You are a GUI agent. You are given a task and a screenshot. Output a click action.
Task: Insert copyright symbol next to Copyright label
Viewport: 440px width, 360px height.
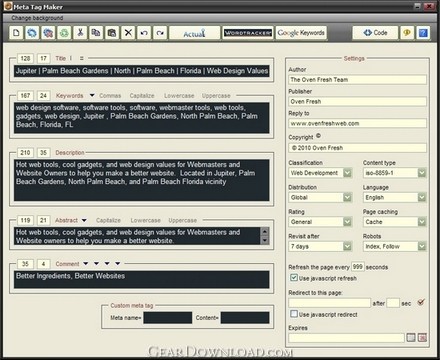318,136
